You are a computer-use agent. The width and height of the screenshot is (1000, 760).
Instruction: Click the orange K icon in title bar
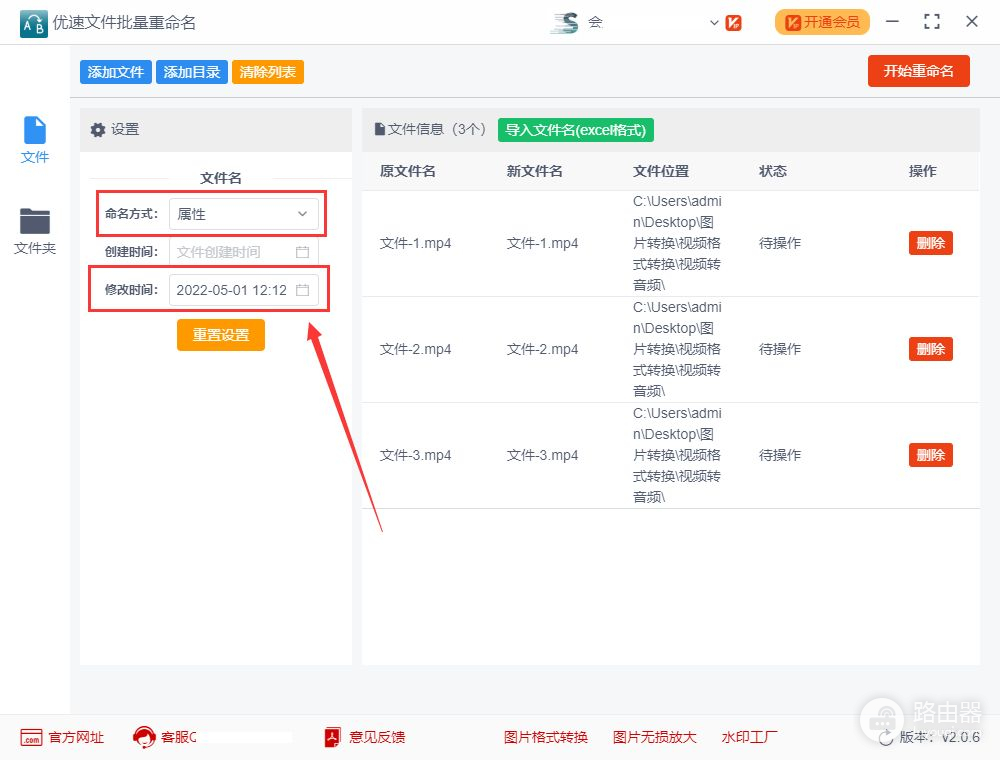point(734,22)
